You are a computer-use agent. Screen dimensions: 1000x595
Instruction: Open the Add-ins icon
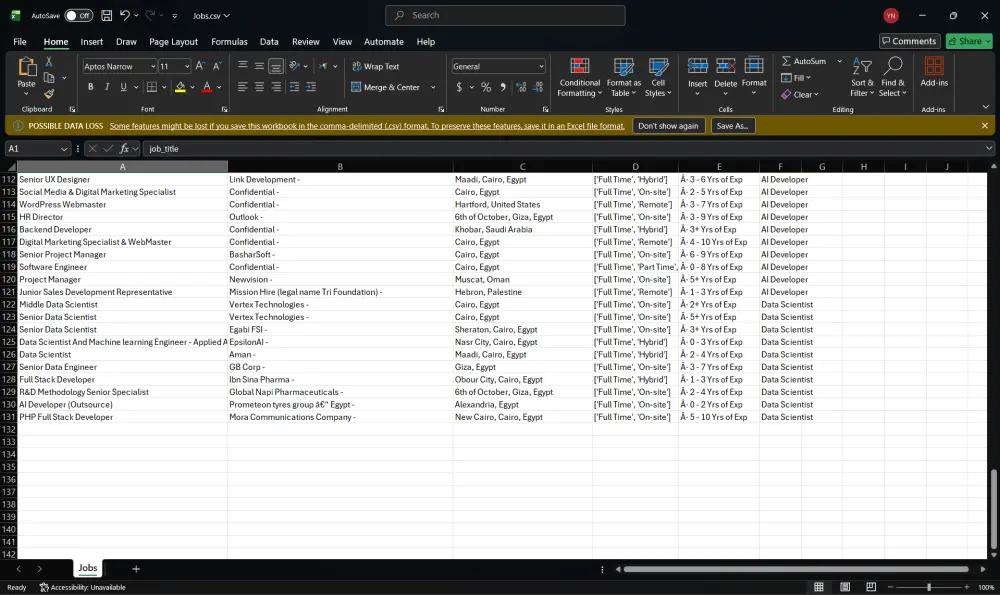coord(934,66)
